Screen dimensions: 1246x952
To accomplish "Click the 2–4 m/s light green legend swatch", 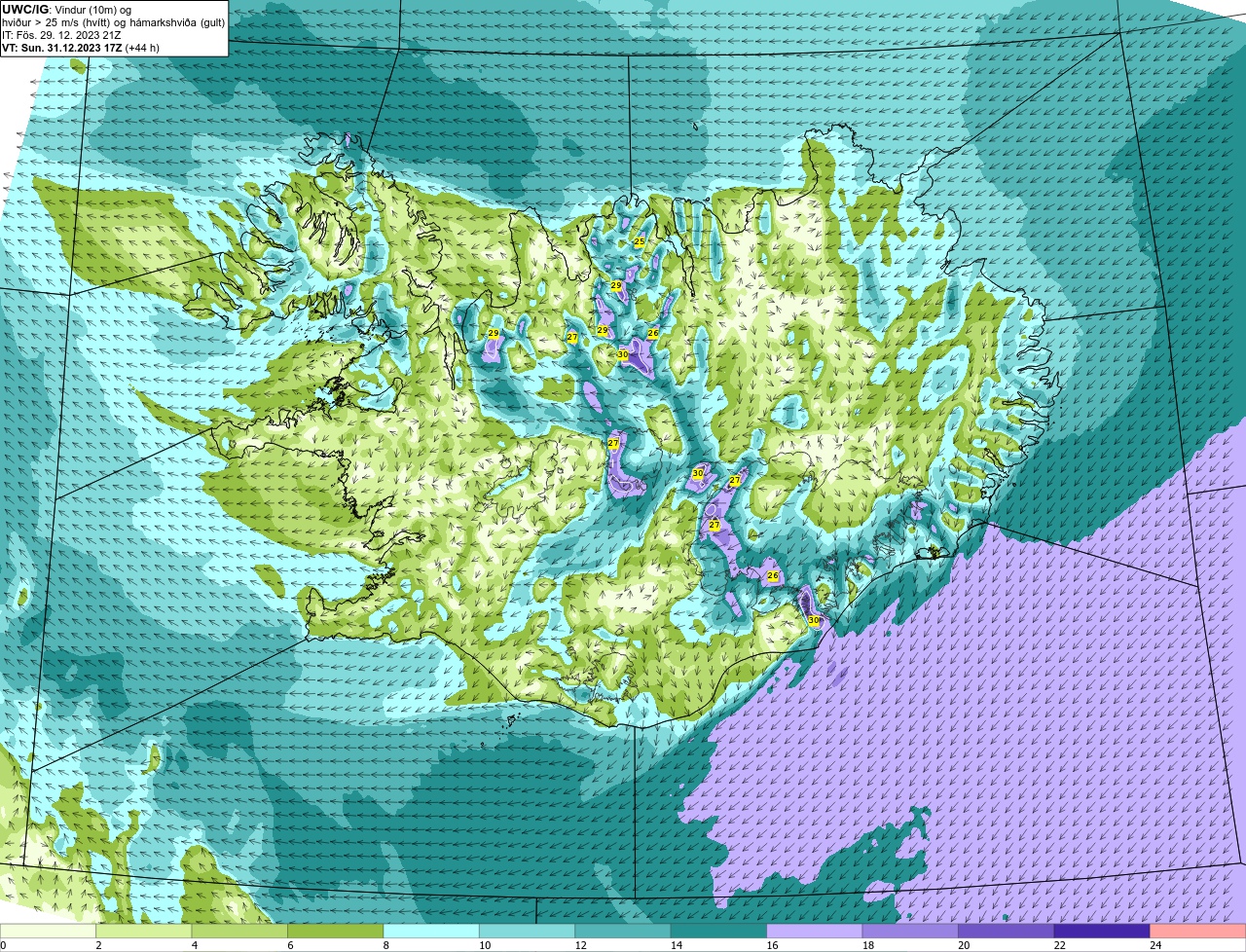I will pos(144,931).
